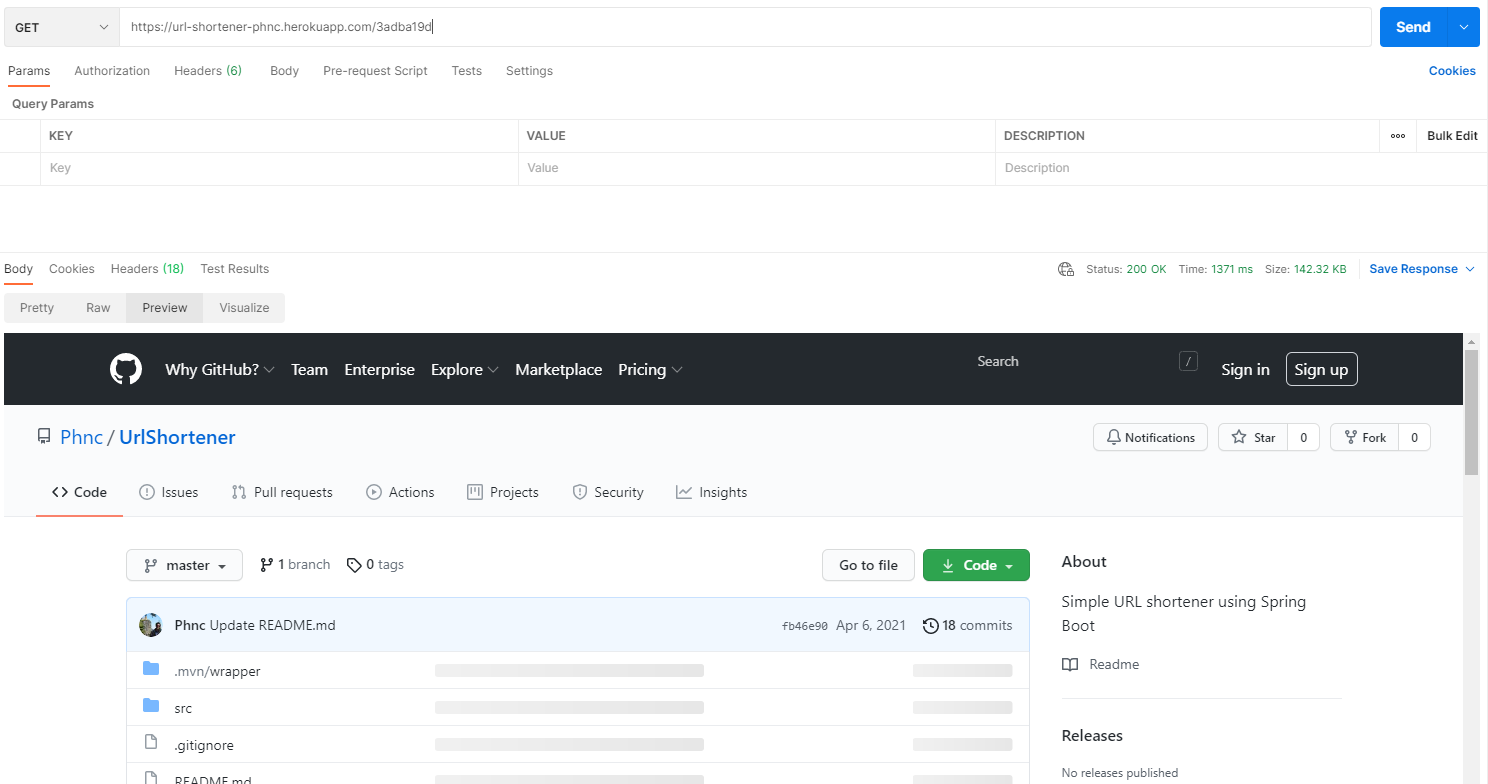Open the src folder icon
The image size is (1488, 784).
151,706
